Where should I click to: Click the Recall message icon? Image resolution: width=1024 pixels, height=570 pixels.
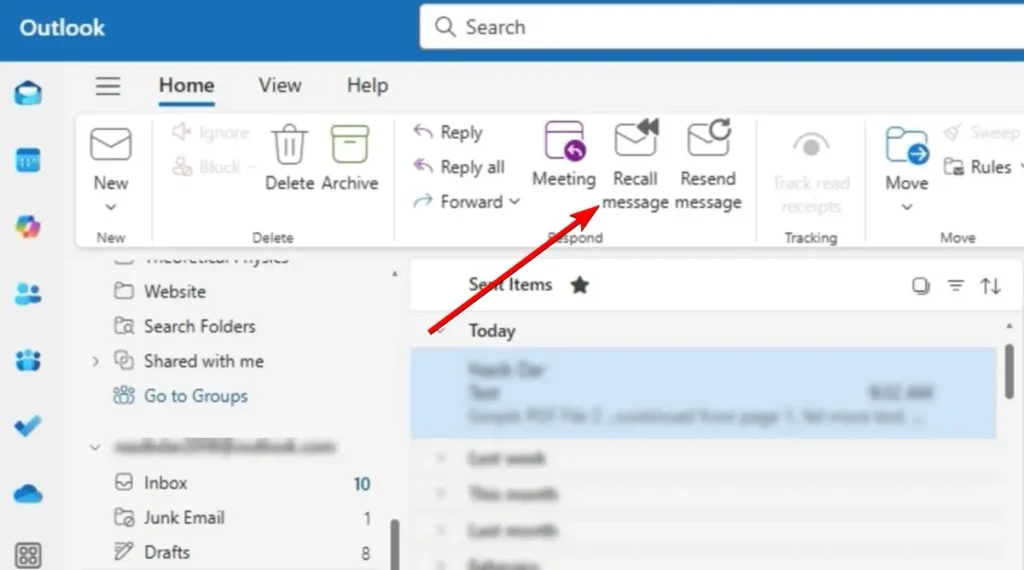(x=635, y=141)
